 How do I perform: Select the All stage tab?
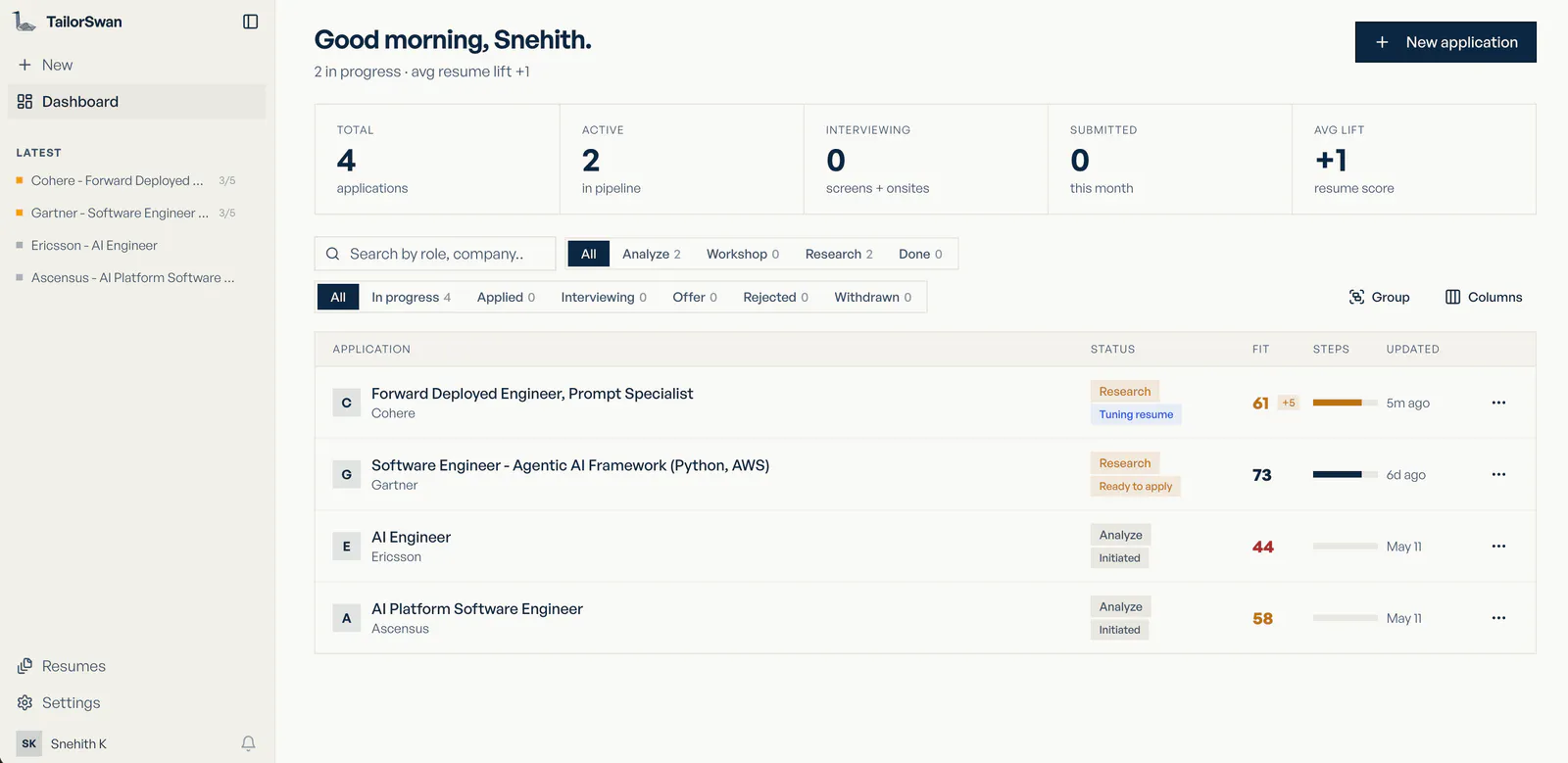589,254
